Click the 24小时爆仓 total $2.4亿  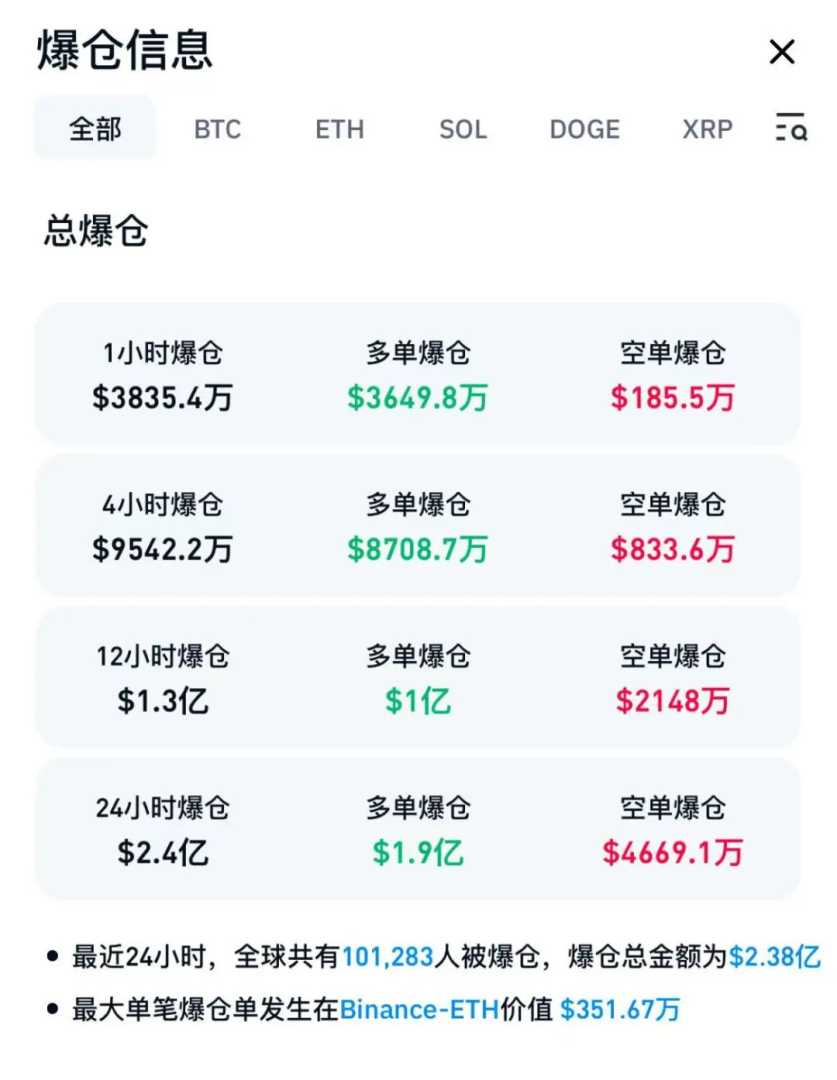click(x=162, y=853)
